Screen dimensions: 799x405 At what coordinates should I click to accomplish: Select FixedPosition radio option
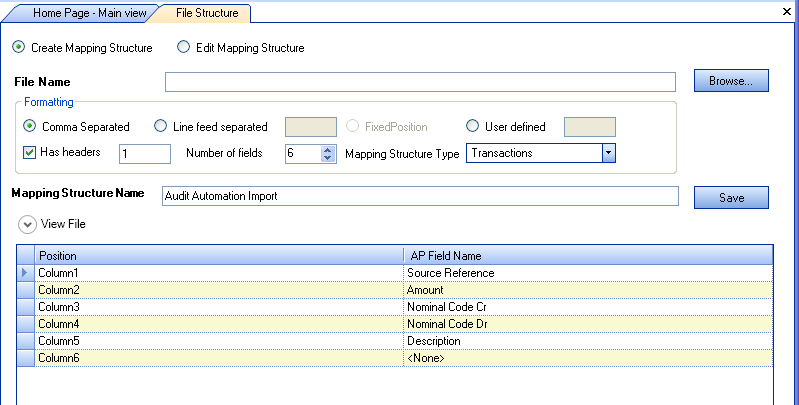352,126
